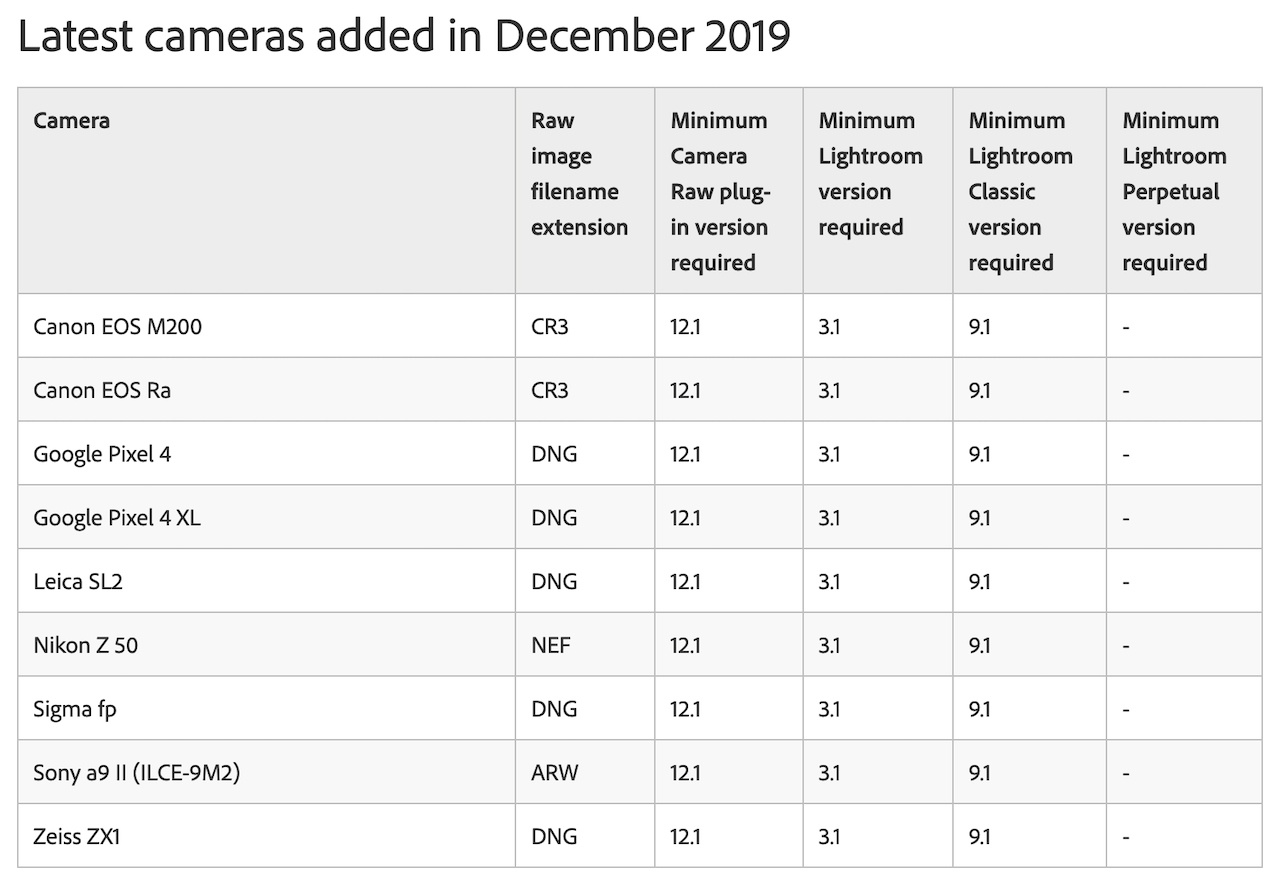Click Minimum Lightroom Perpetual version required header
This screenshot has width=1280, height=885.
(1174, 192)
